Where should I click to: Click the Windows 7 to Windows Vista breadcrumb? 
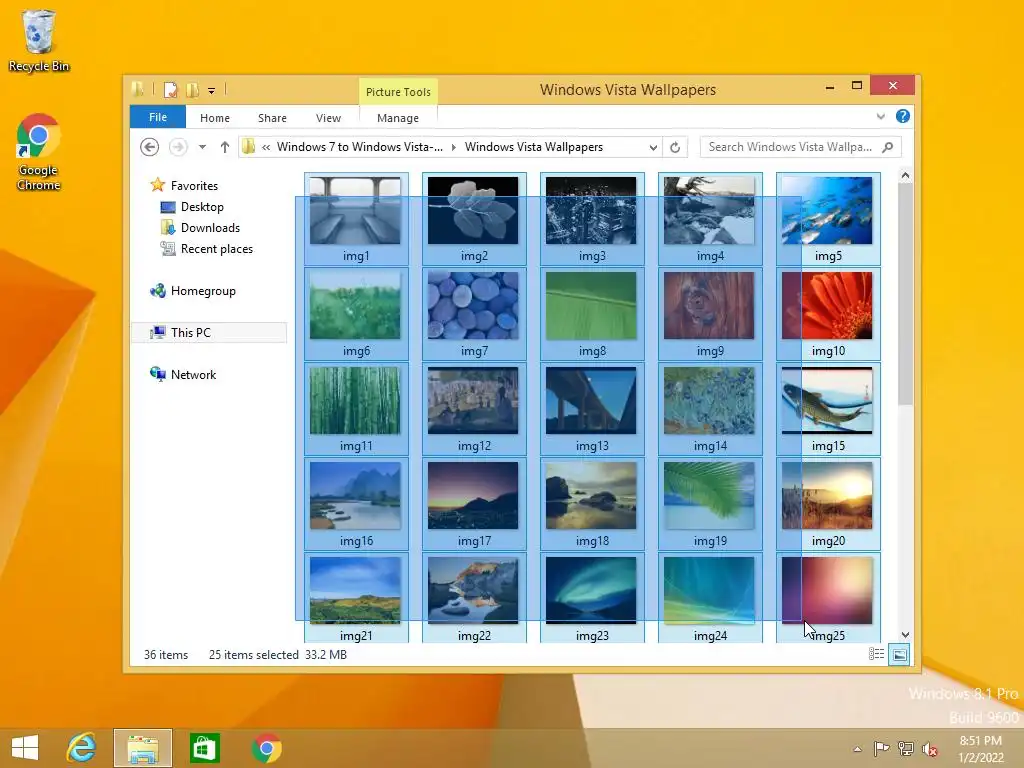[x=360, y=147]
